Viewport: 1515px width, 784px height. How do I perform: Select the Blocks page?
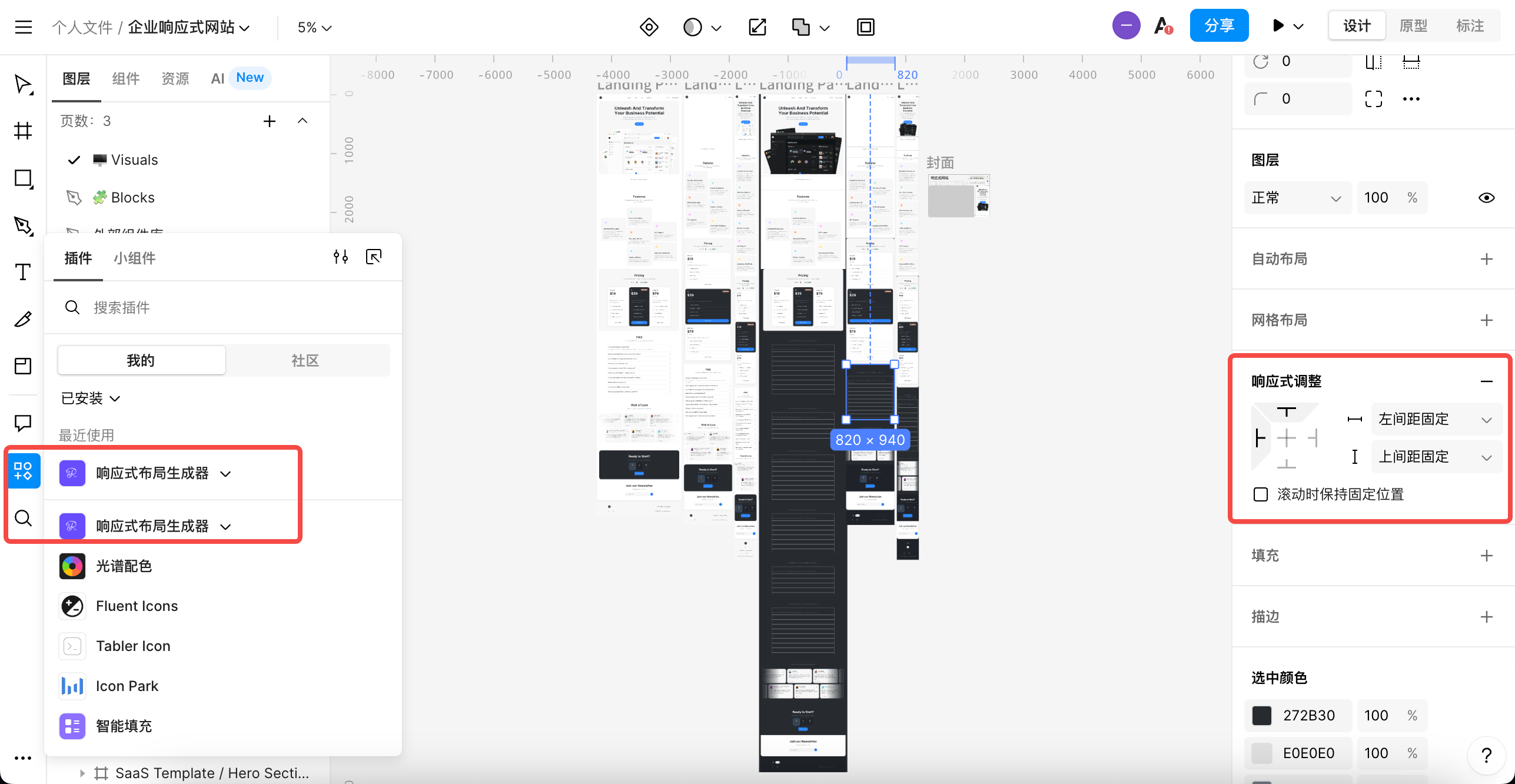point(124,198)
